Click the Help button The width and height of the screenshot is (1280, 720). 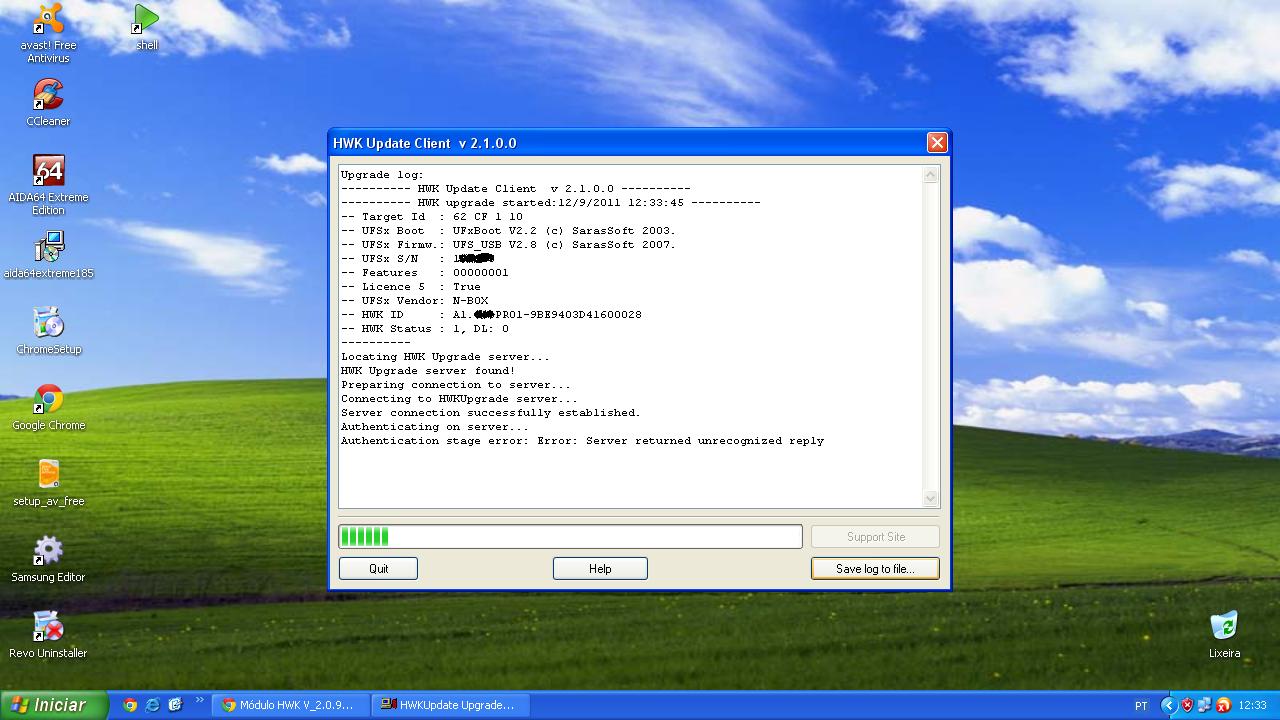[600, 569]
